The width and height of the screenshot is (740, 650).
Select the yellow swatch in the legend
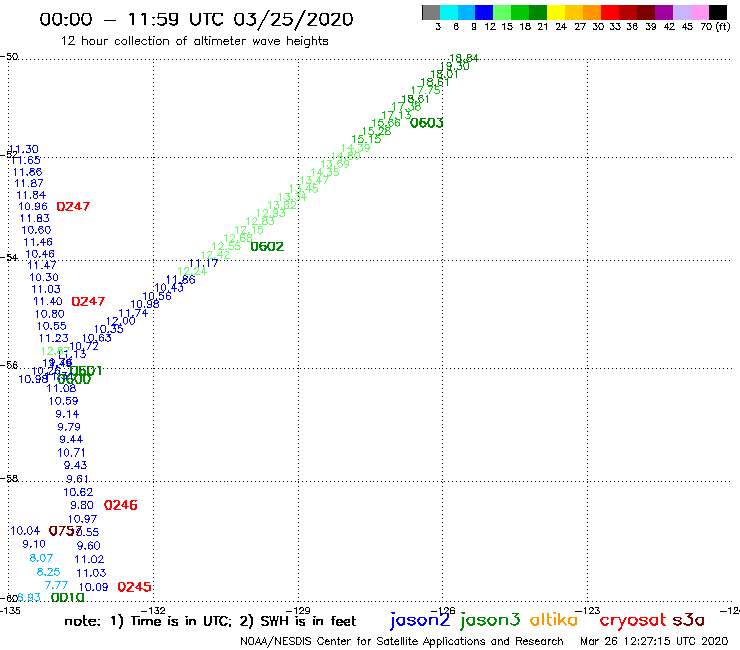click(556, 12)
